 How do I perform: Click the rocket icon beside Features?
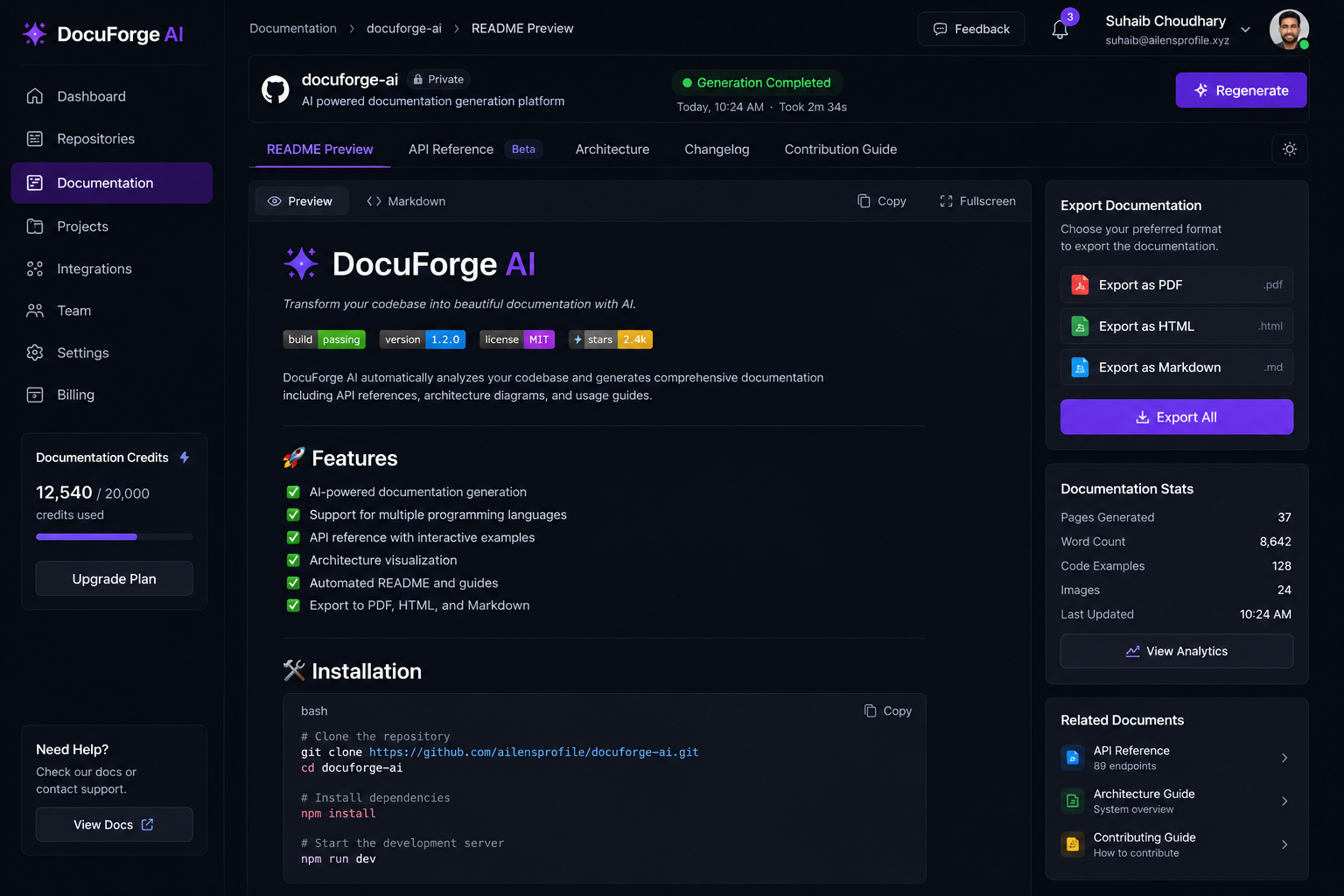294,458
